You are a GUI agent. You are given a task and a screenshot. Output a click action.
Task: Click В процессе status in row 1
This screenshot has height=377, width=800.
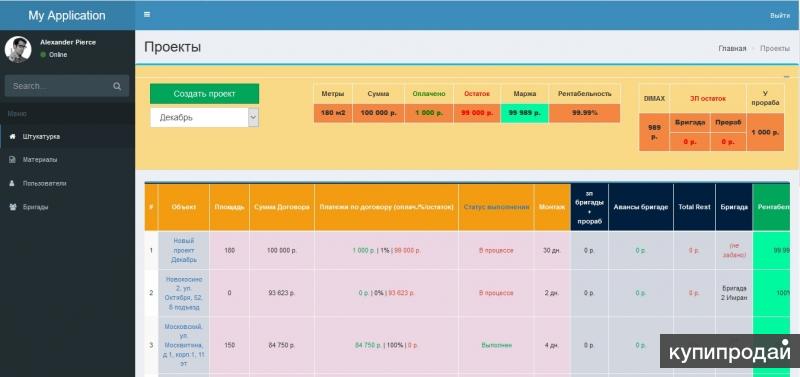[x=496, y=250]
